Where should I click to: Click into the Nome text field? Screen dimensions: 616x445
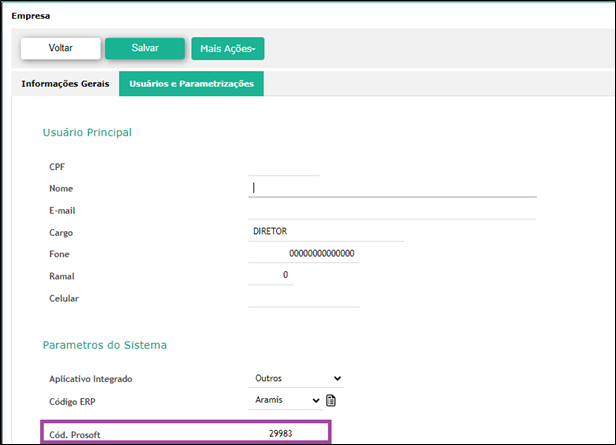[x=392, y=189]
